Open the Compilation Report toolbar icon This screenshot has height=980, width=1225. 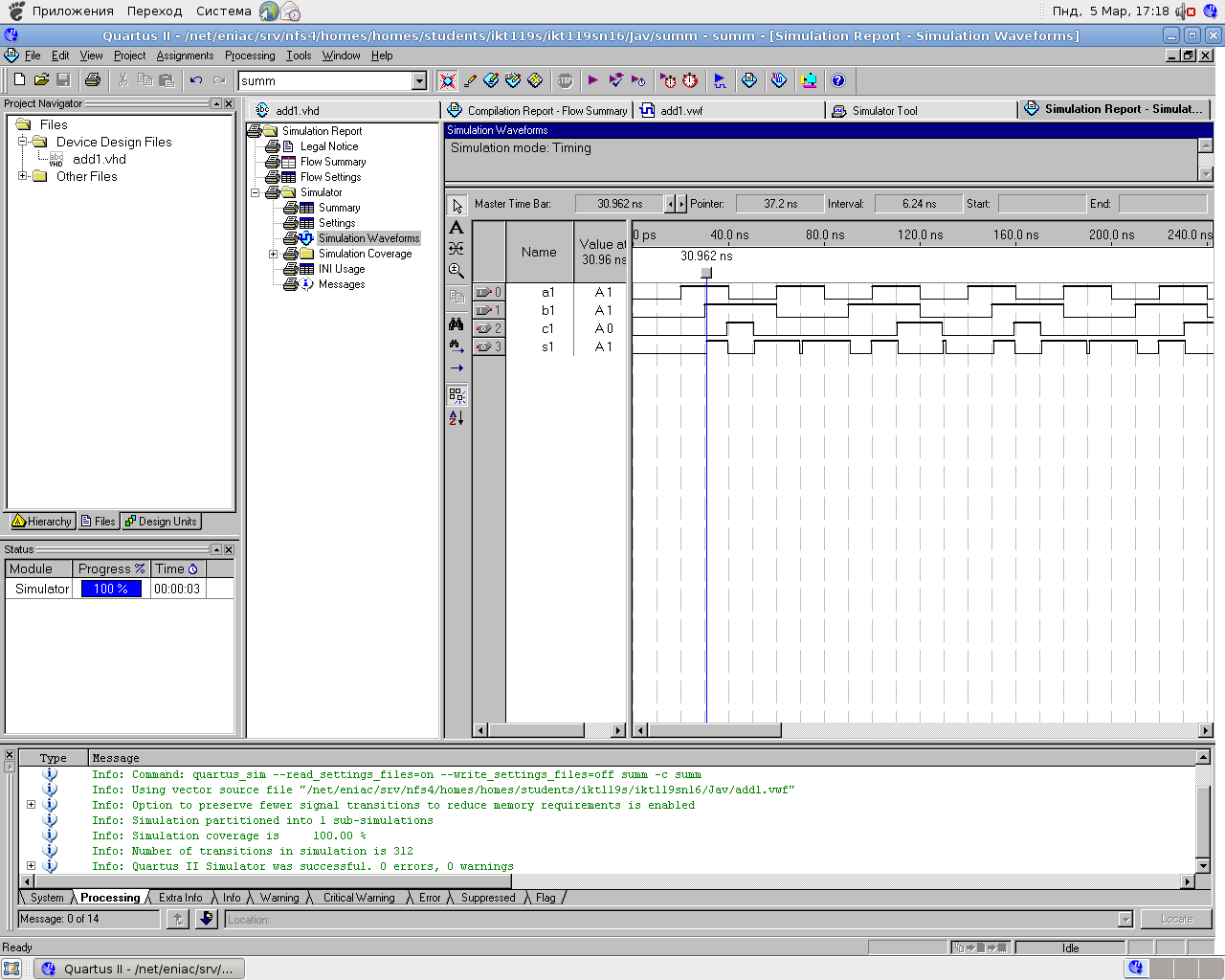point(749,80)
